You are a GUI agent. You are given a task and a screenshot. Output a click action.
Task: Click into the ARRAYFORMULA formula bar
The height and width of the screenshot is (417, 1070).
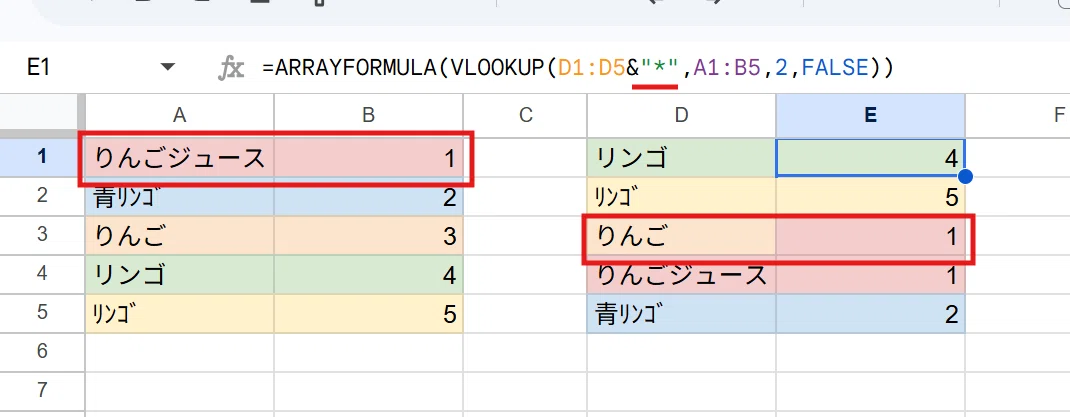(577, 68)
